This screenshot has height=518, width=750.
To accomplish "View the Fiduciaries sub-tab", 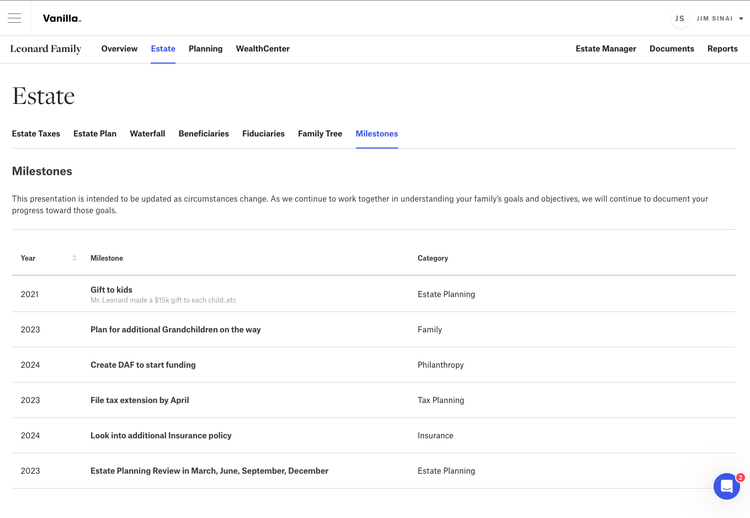I will [263, 133].
